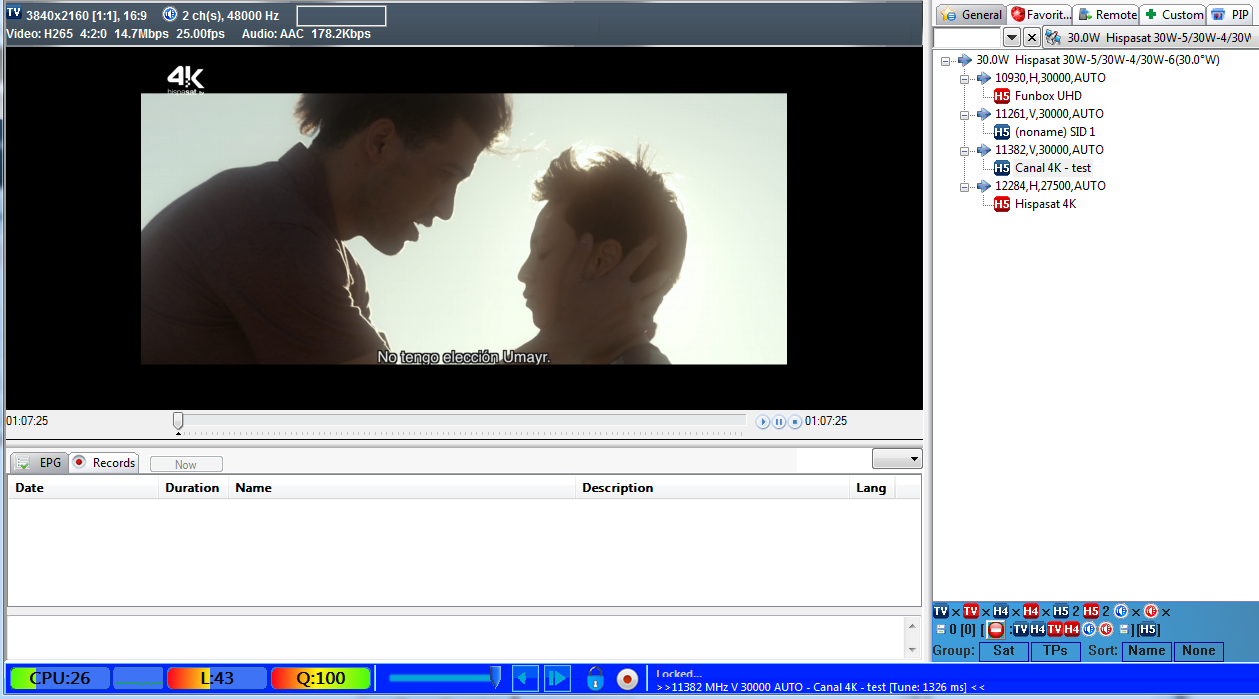Collapse the 10930,H,30000,AUTO transponder node
The image size is (1259, 699).
pyautogui.click(x=965, y=78)
